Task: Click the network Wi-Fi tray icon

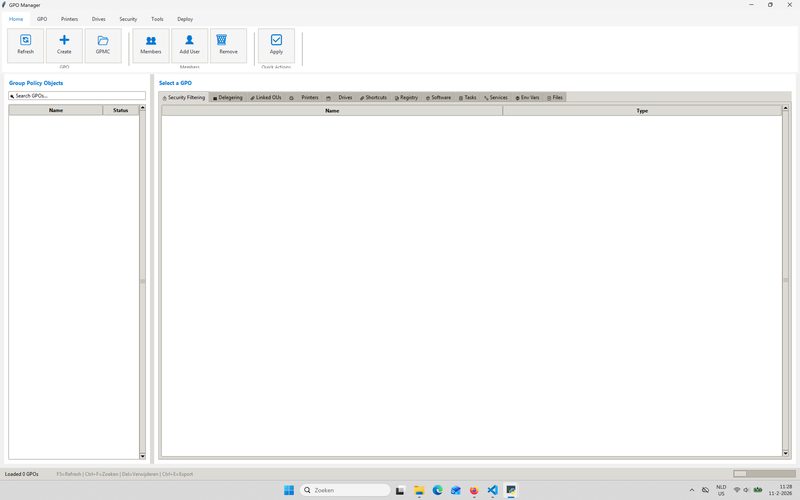Action: pos(737,490)
